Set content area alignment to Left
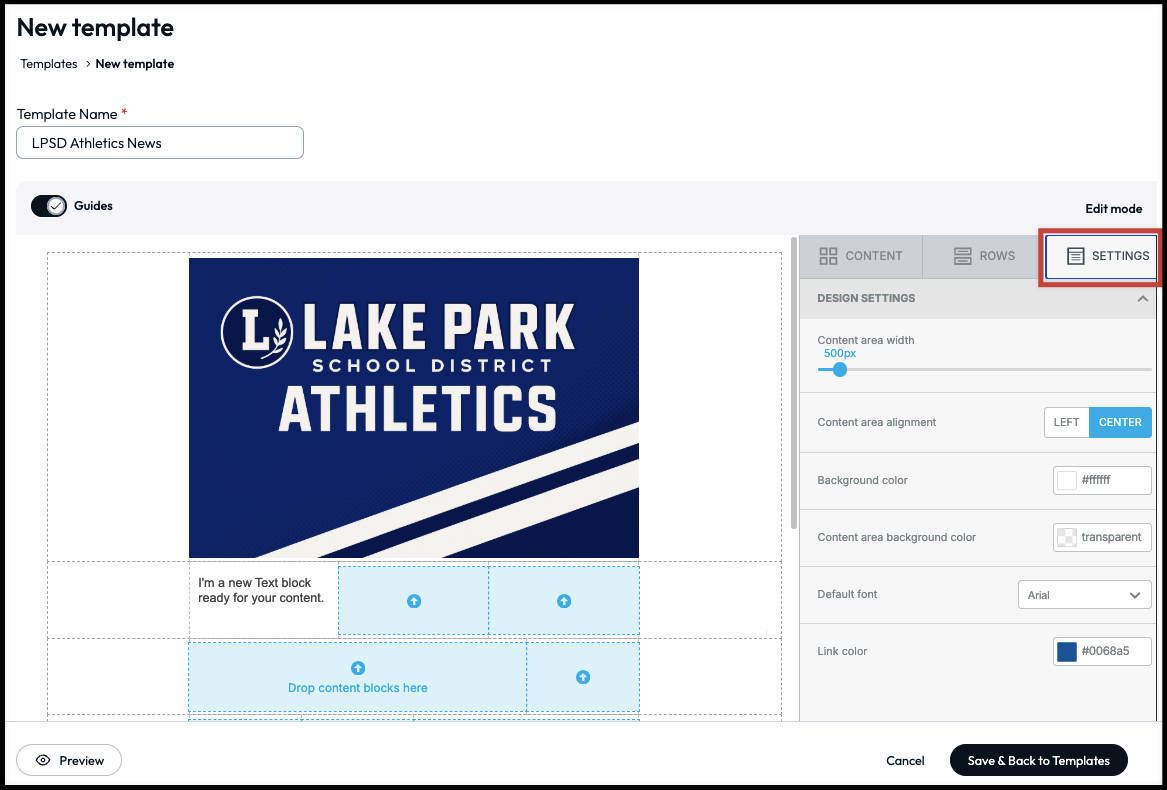Image resolution: width=1167 pixels, height=790 pixels. [1066, 422]
